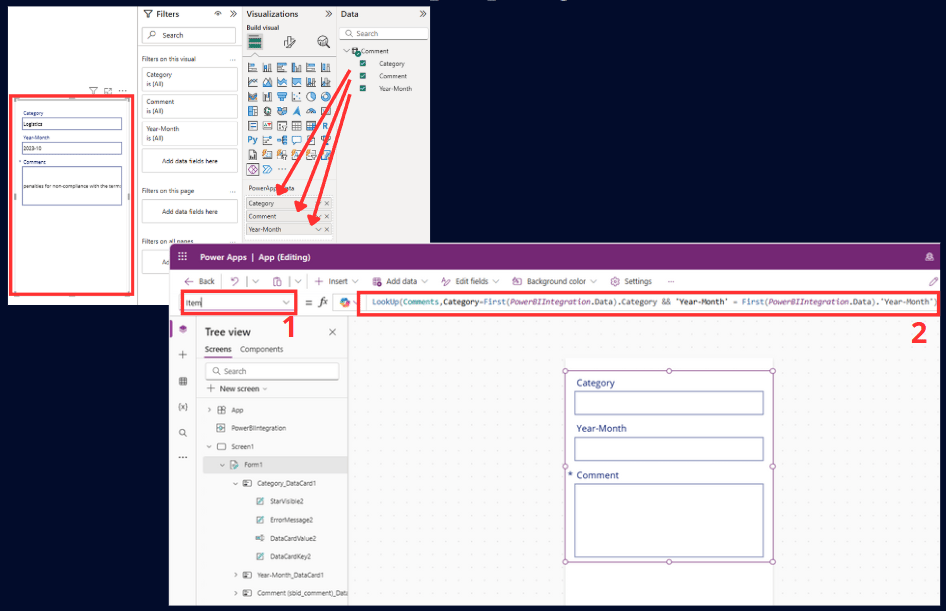Switch to the Components tab

(x=261, y=349)
